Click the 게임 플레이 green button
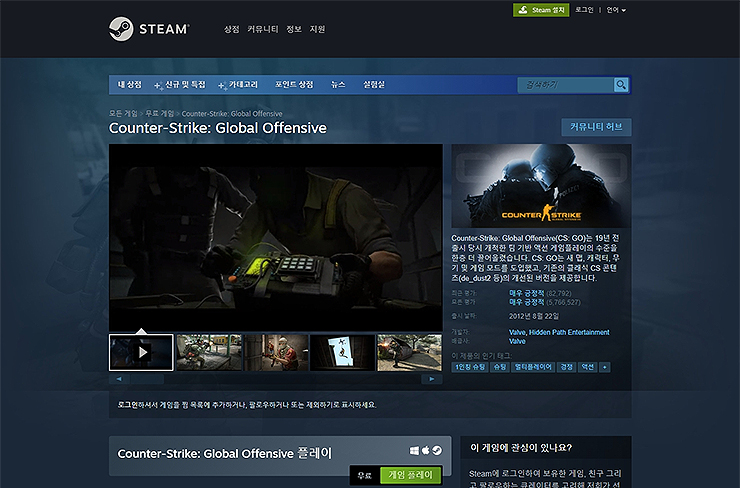Screen dimensions: 740x488 click(410, 475)
